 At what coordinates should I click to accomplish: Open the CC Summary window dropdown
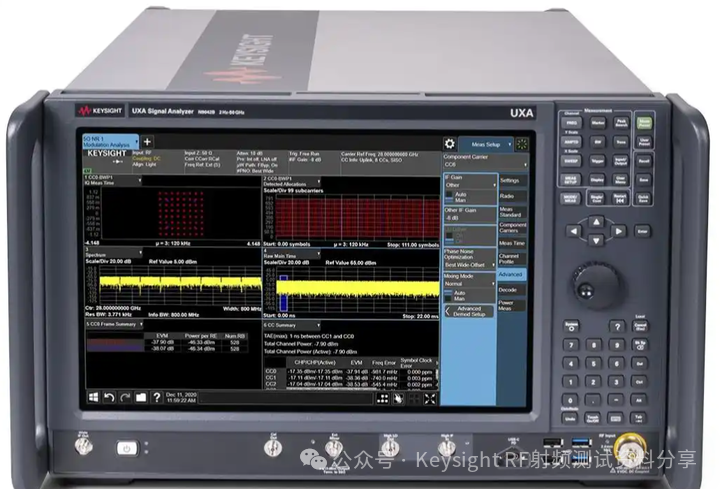tap(292, 325)
